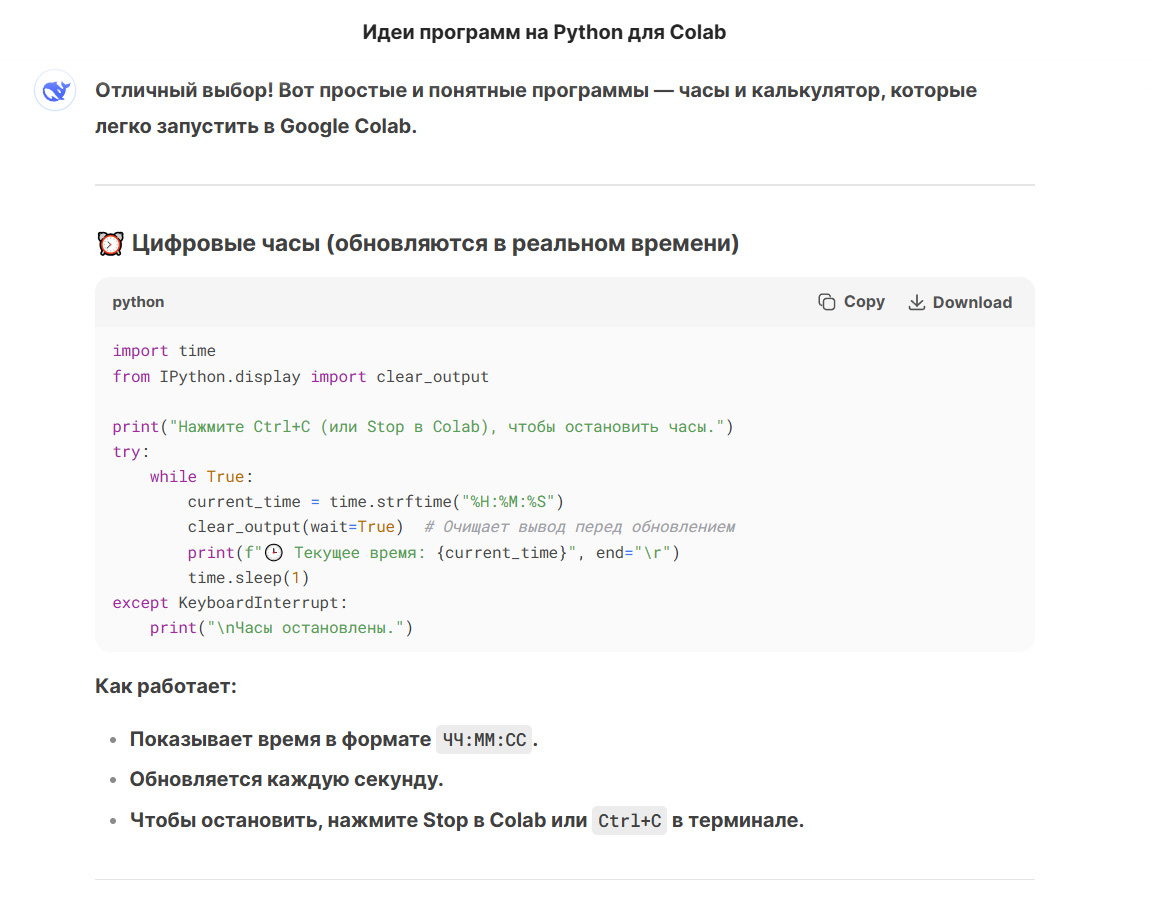
Task: Click the clock emoji inside the print statement
Action: pos(274,553)
